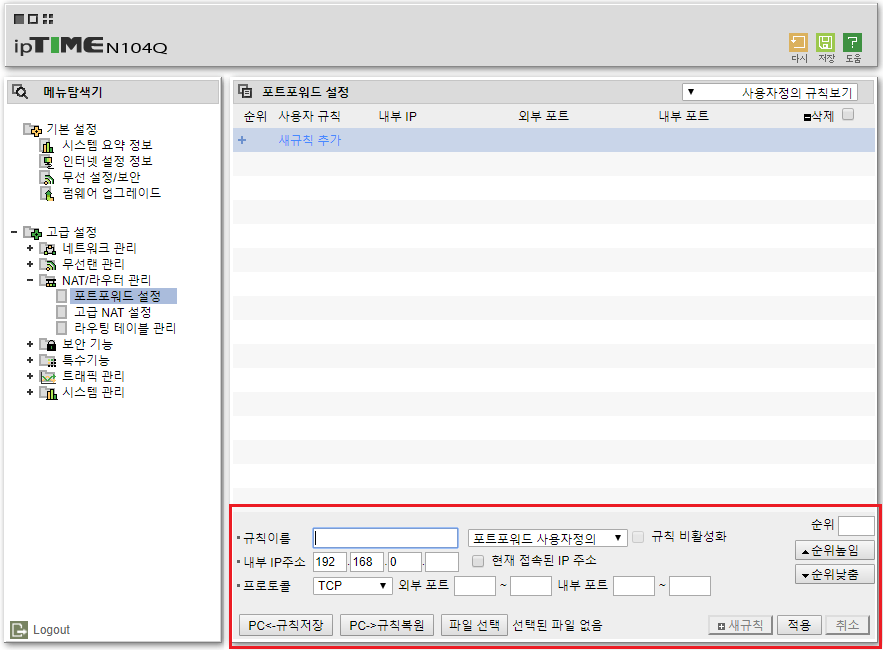Expand the 보안 기능 node
Image resolution: width=883 pixels, height=651 pixels.
point(30,344)
